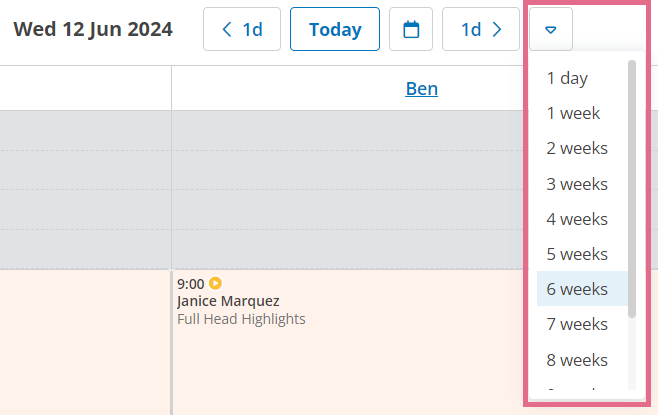Click the Wed 12 Jun 2024 date heading

pyautogui.click(x=93, y=29)
